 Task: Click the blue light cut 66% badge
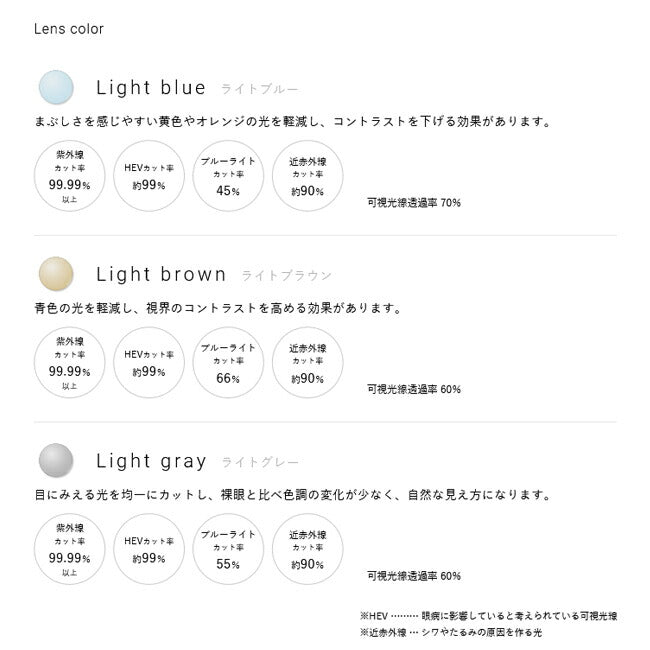pos(228,362)
